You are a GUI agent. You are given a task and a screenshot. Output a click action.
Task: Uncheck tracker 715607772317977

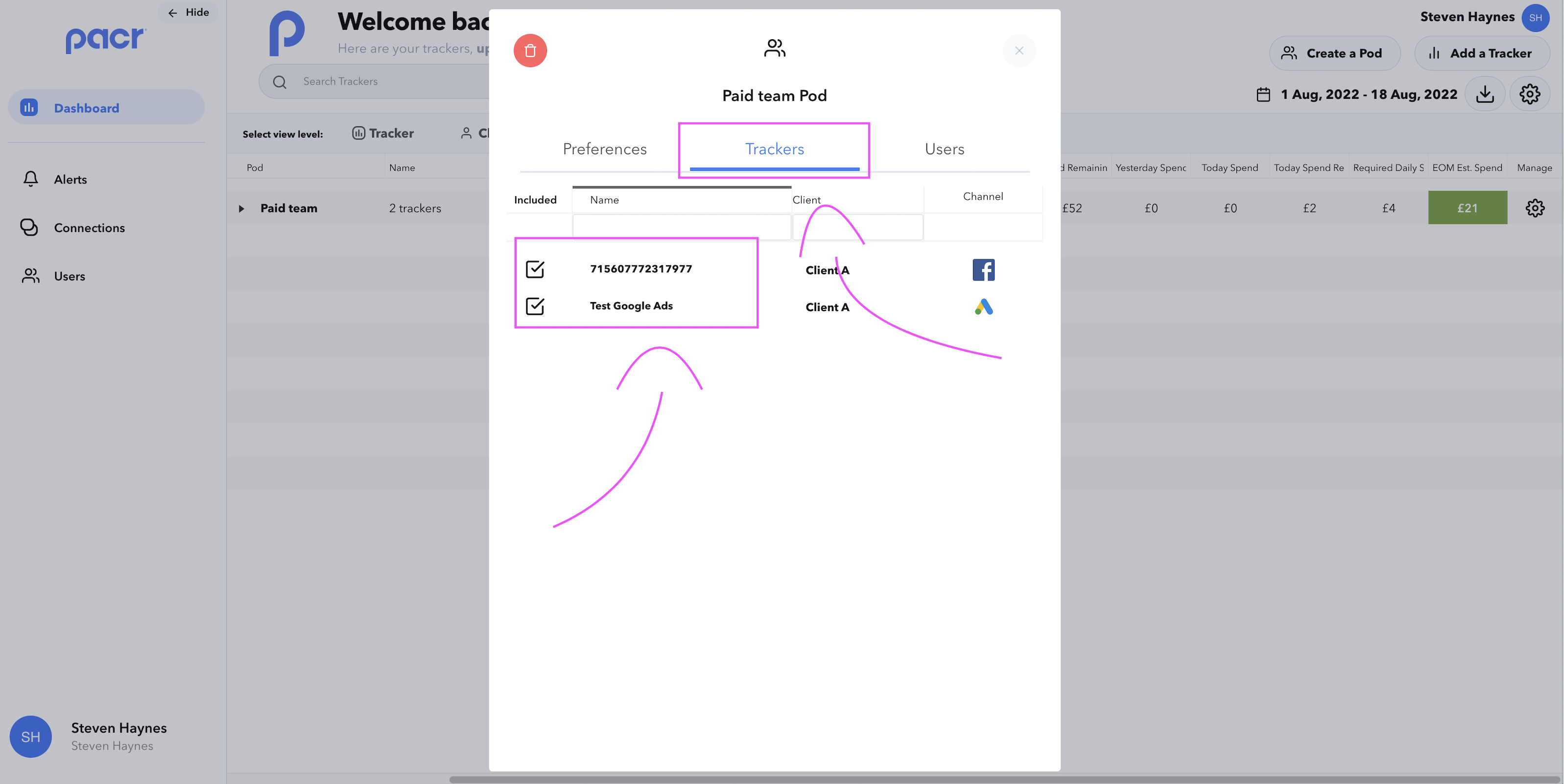pos(534,269)
